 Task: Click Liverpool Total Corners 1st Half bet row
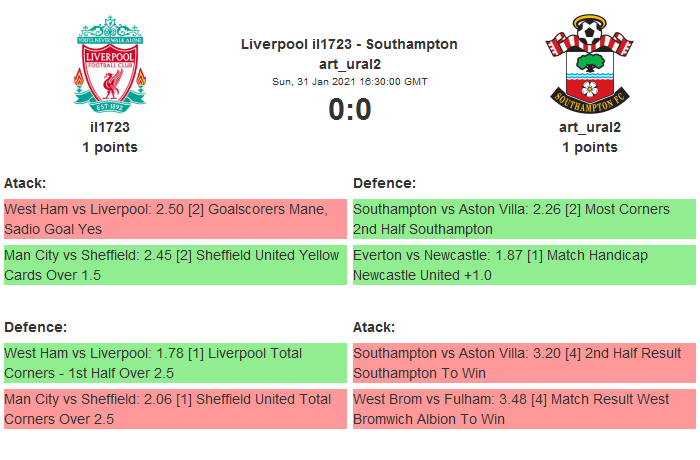point(175,363)
